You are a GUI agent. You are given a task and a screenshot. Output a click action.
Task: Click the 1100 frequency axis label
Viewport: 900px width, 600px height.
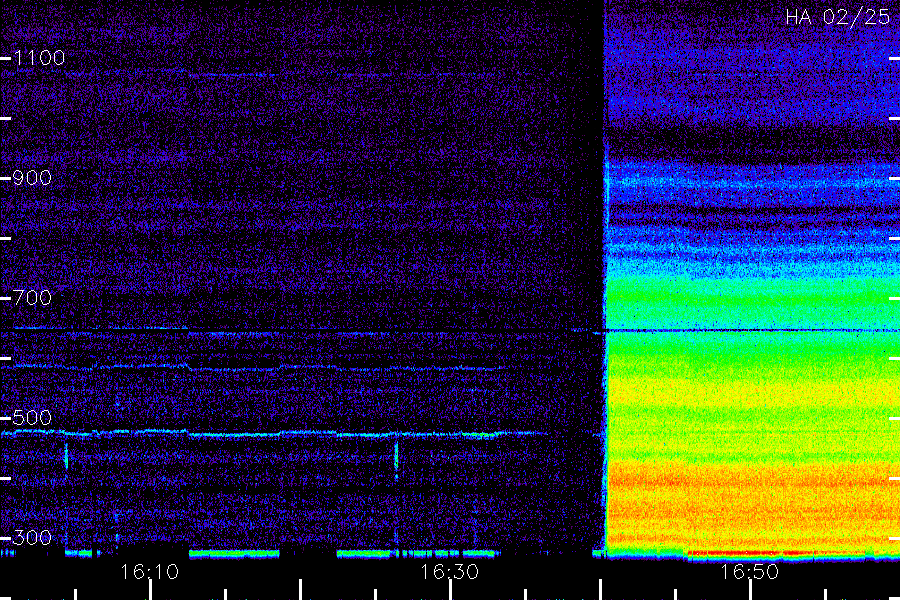tap(39, 58)
